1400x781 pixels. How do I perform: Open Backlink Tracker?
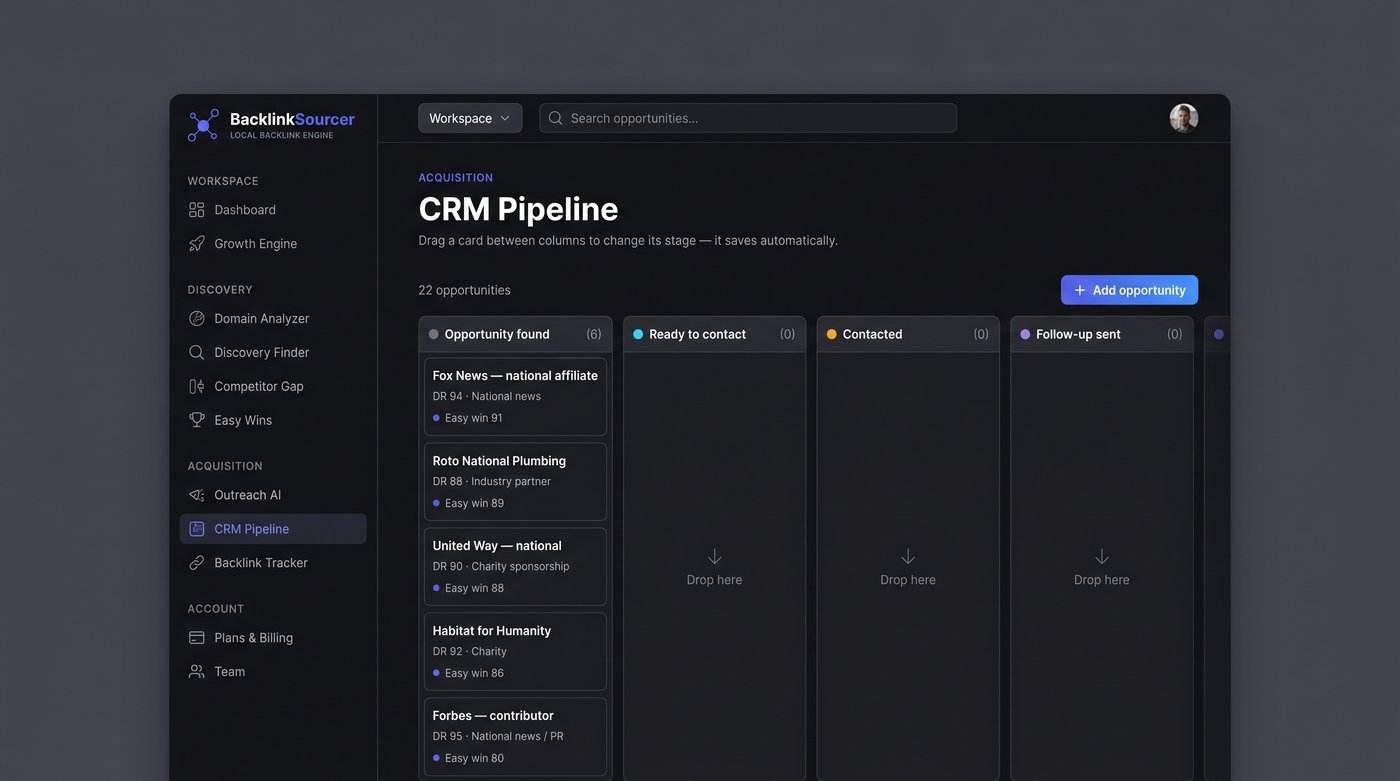273,564
